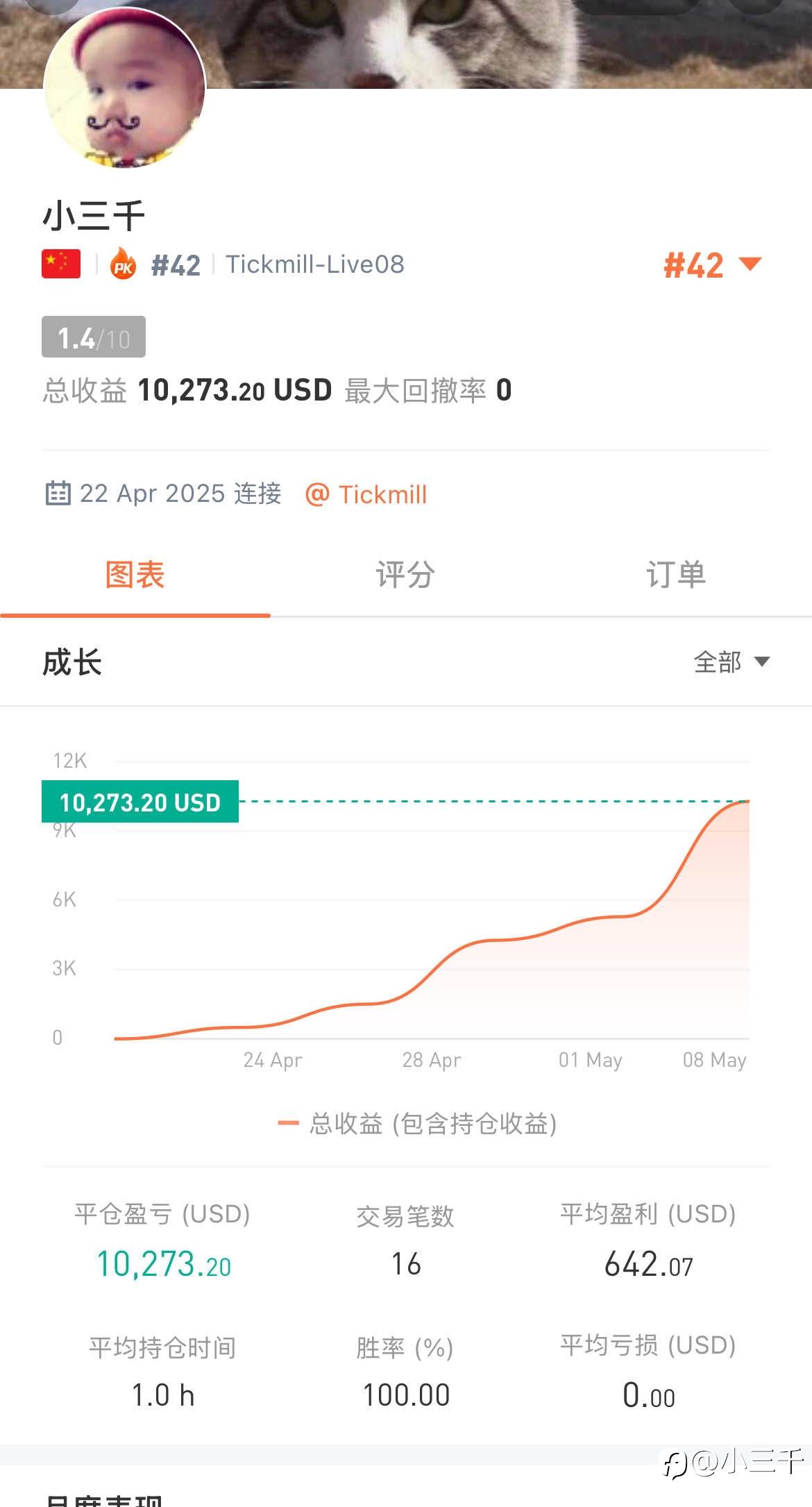Tap the Tickmill-Live08 server label
Screen dimensions: 812x1507
point(315,264)
